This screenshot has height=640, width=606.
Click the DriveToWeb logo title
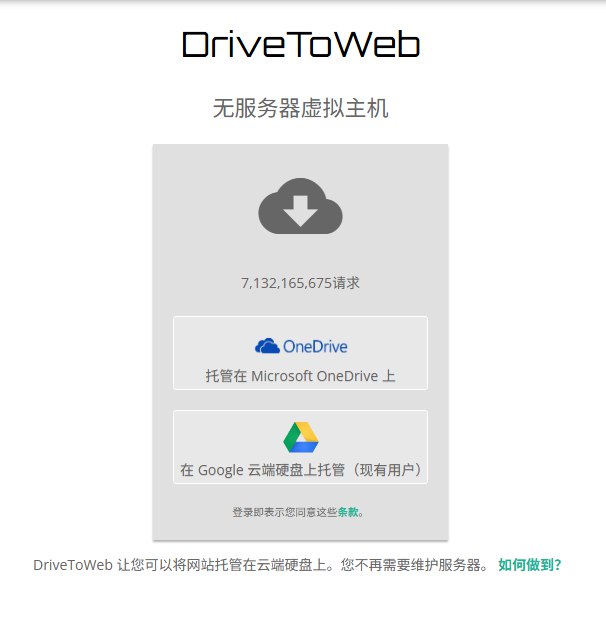coord(301,44)
